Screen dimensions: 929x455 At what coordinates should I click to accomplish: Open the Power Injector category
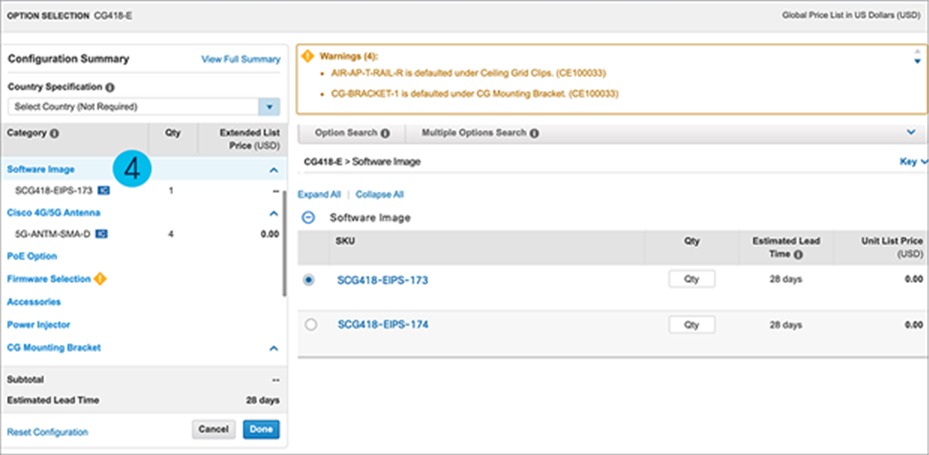[x=39, y=325]
